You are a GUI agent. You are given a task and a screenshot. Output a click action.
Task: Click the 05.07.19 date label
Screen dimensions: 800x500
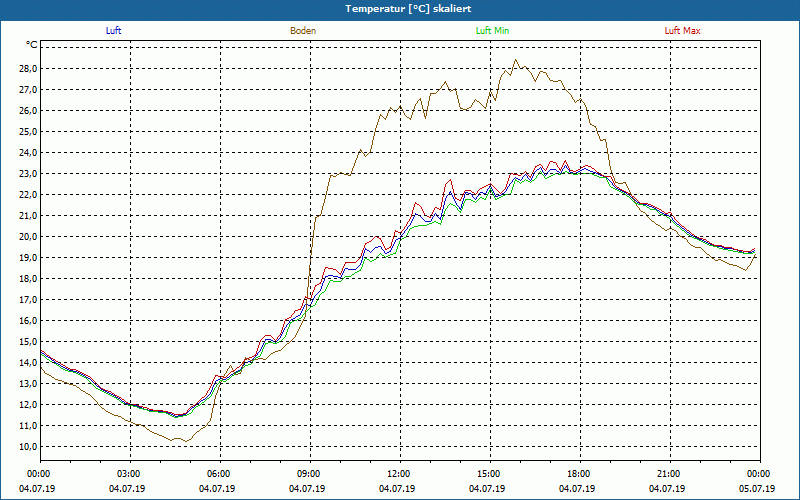(757, 489)
